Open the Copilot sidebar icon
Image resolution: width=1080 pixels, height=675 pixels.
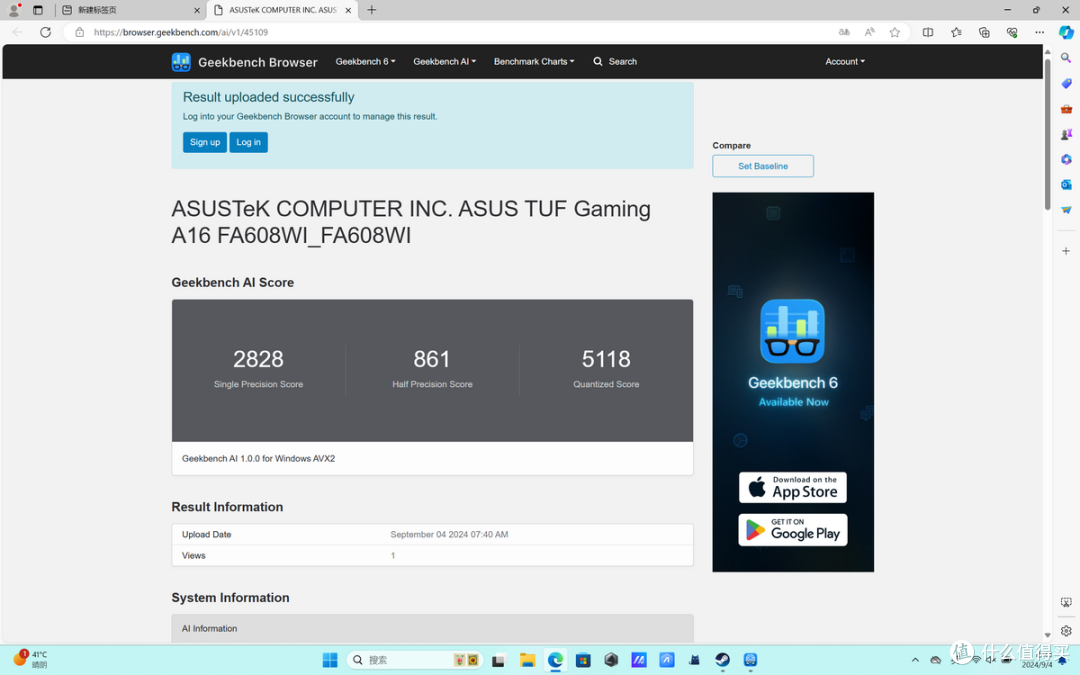point(1066,32)
